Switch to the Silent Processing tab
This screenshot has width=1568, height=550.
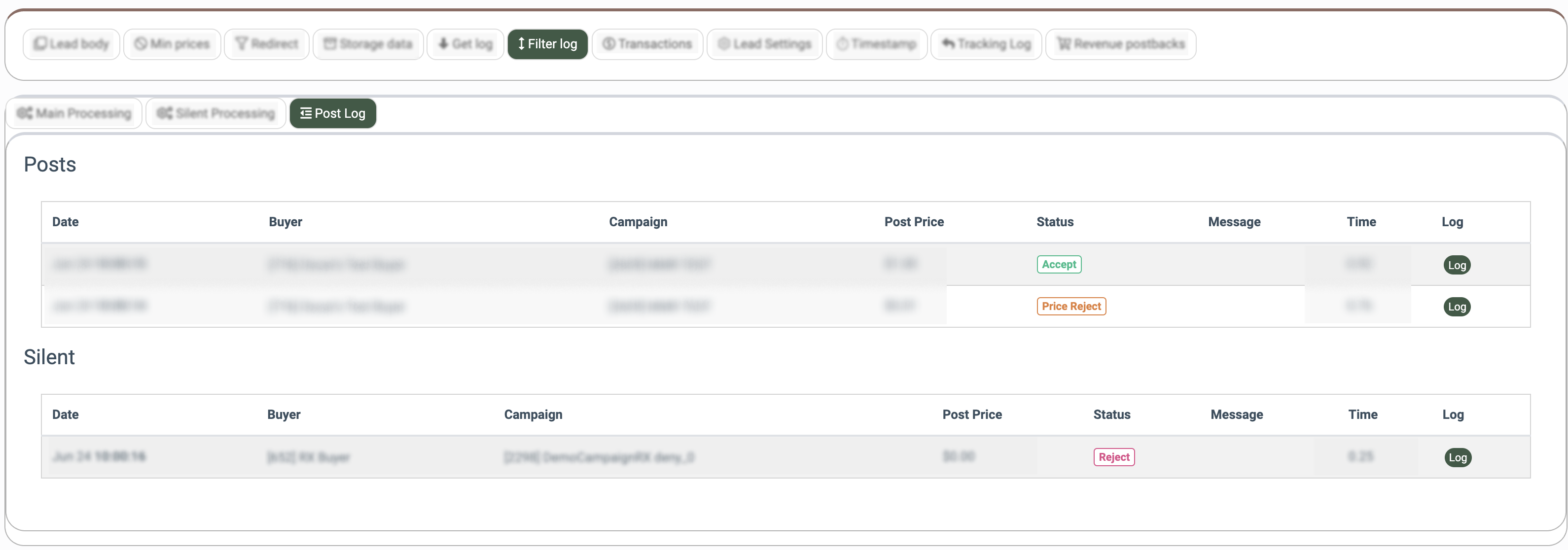(x=215, y=113)
